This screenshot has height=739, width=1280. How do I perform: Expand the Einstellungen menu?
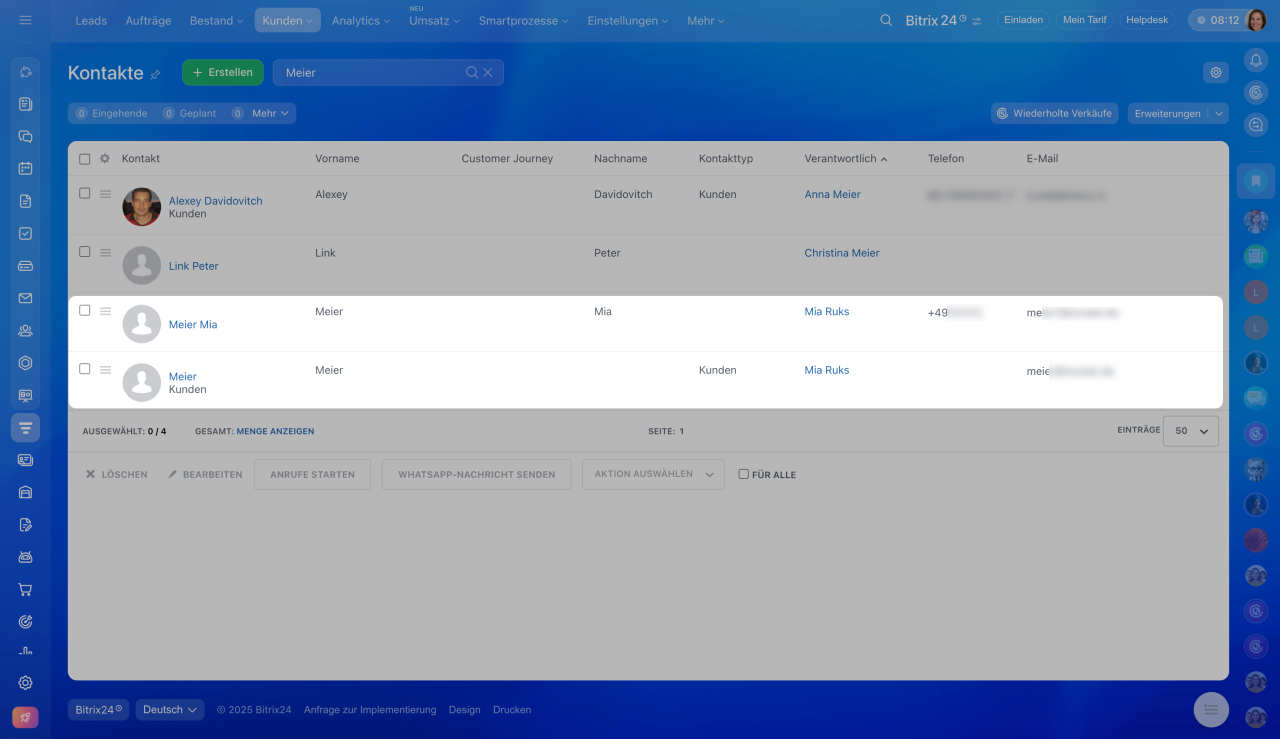(x=628, y=20)
